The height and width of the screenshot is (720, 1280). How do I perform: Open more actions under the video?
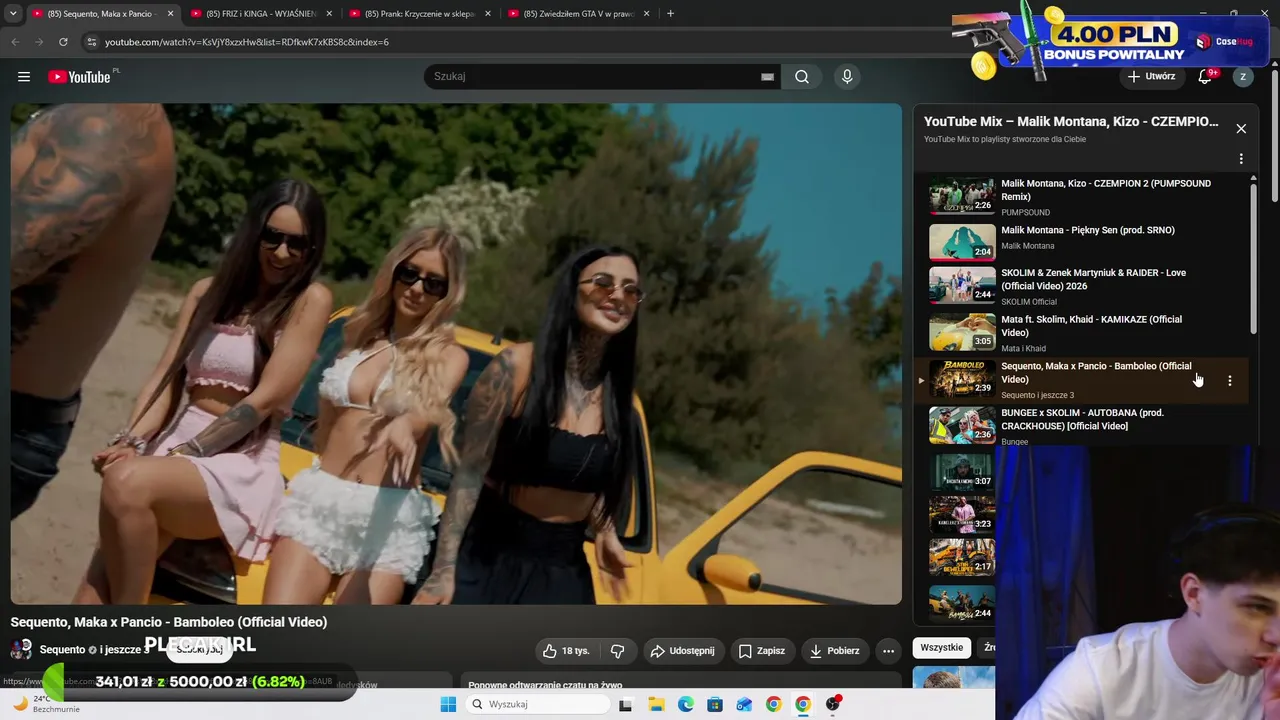pyautogui.click(x=888, y=651)
